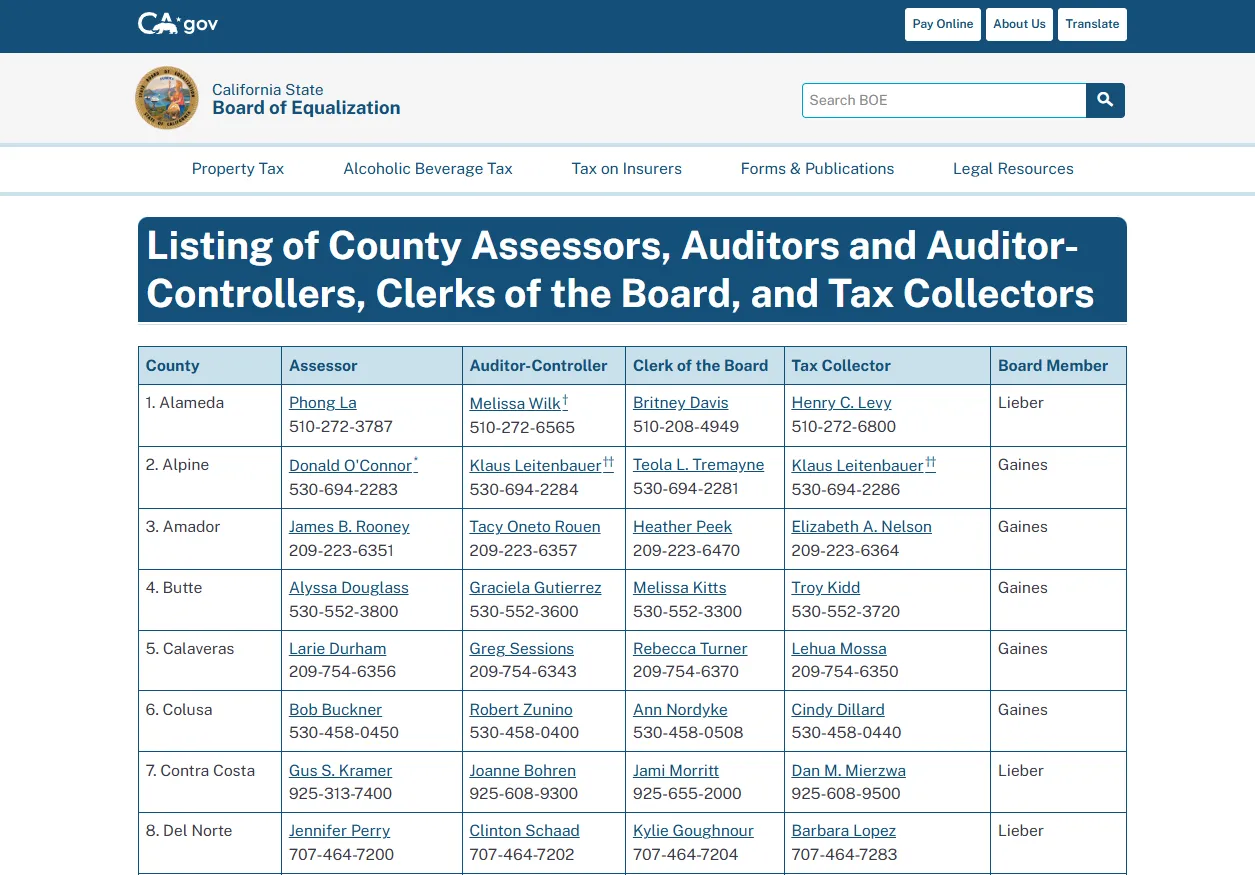The width and height of the screenshot is (1255, 875).
Task: Open Kylie Goughnour link
Action: (694, 831)
